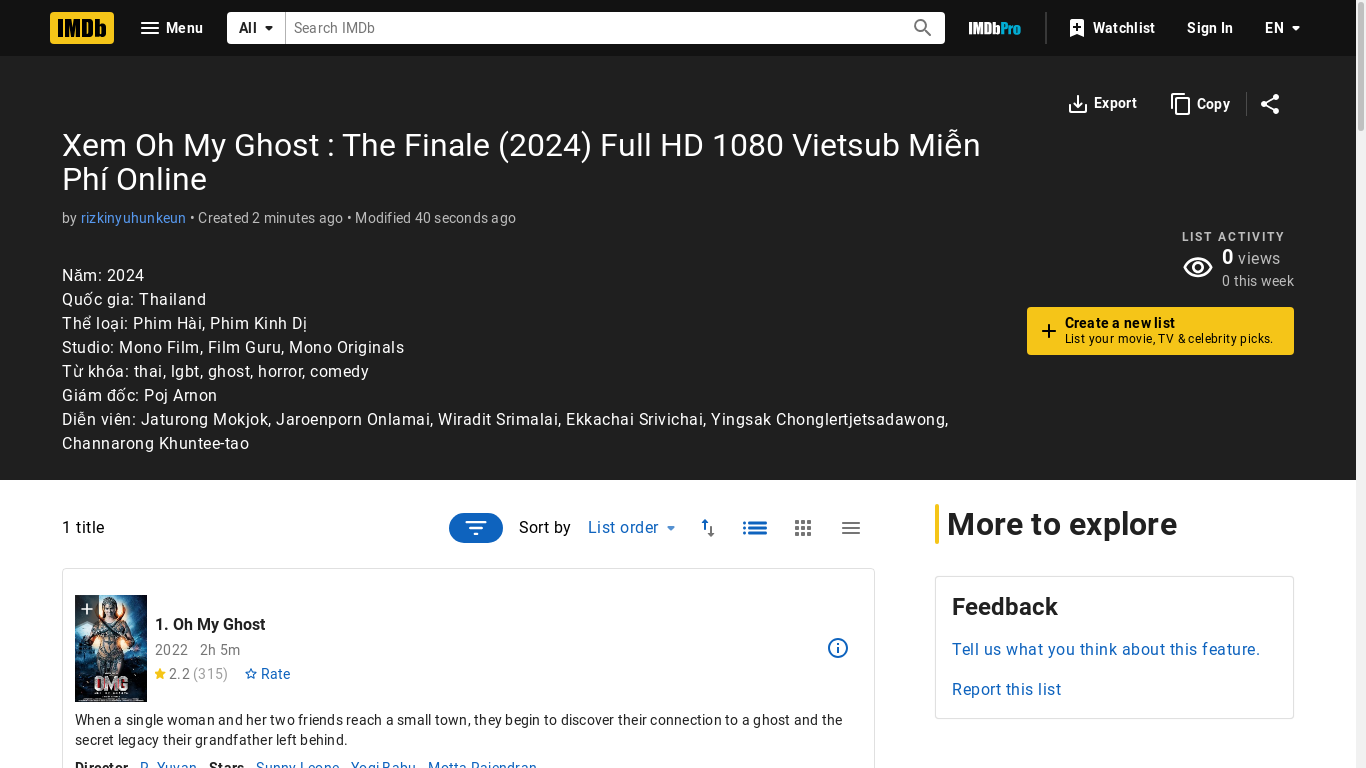Viewport: 1366px width, 768px height.
Task: Open the Watchlist
Action: [1111, 28]
